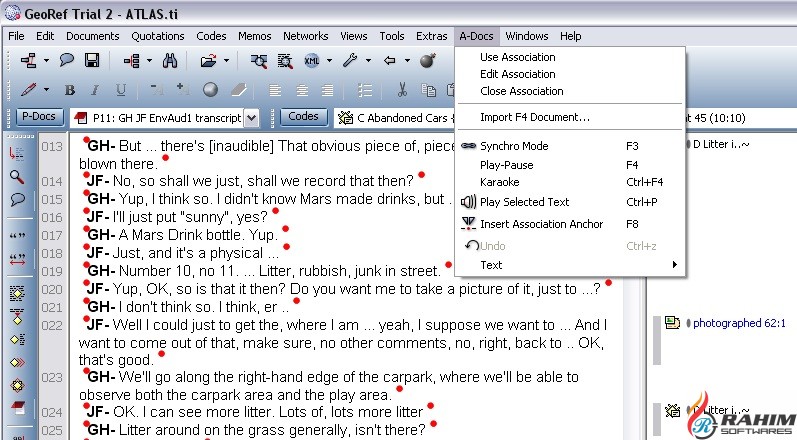Image resolution: width=797 pixels, height=440 pixels.
Task: Click the speech bubble memo icon in top toolbar
Action: (67, 60)
